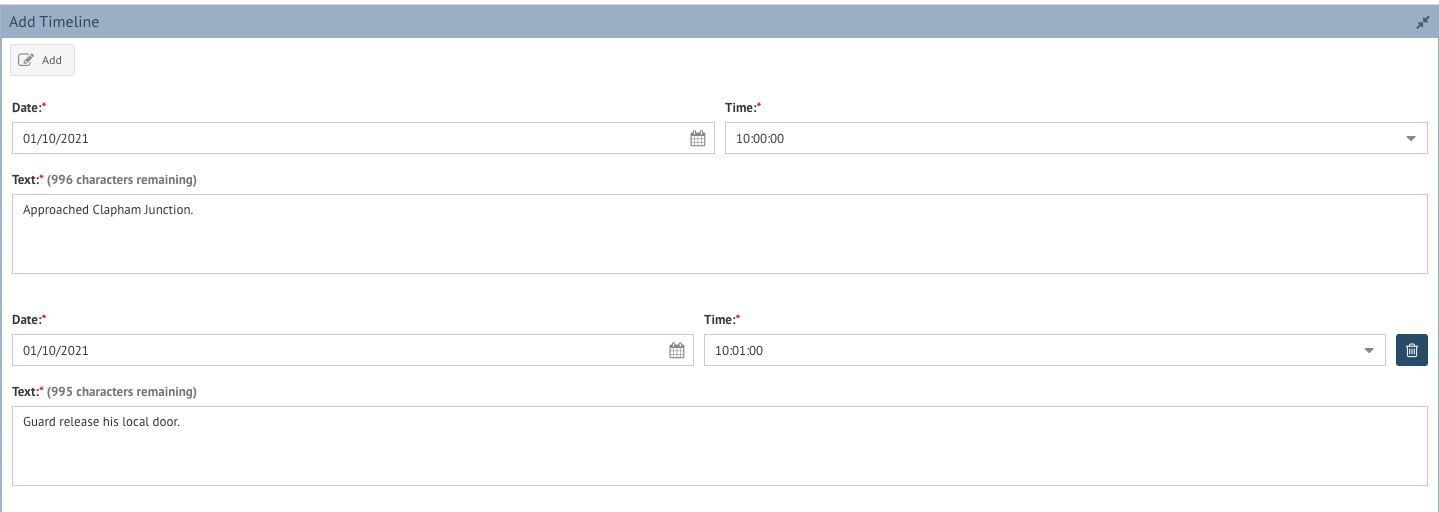Expand the second time field's arrow

1369,351
